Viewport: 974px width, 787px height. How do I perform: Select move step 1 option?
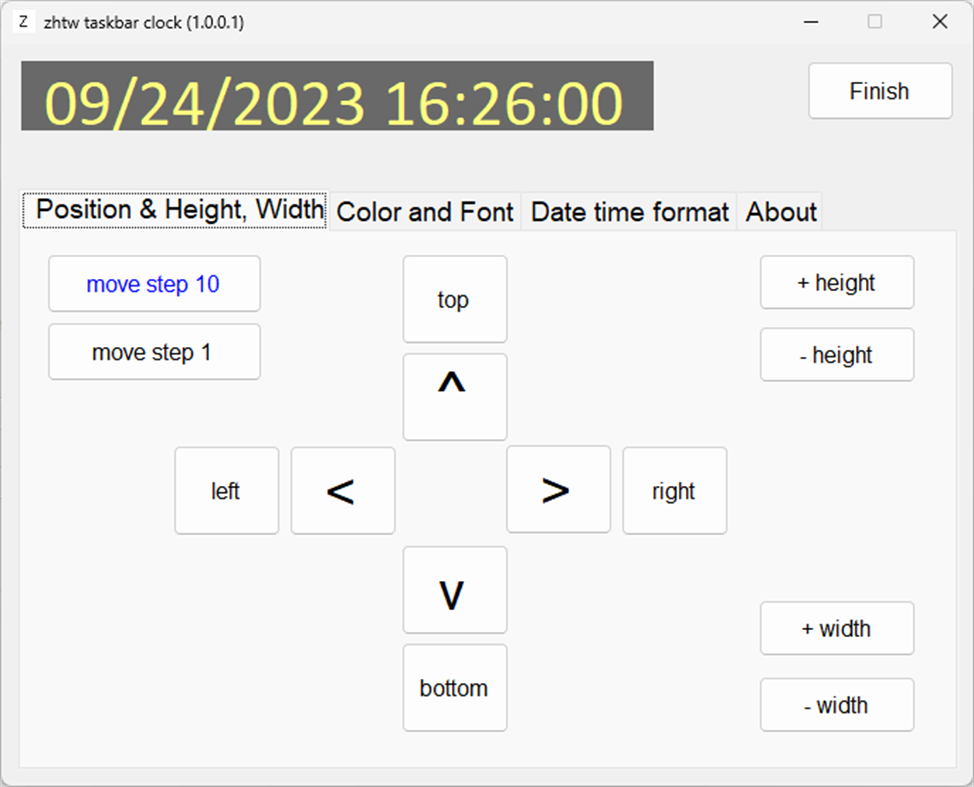point(154,352)
